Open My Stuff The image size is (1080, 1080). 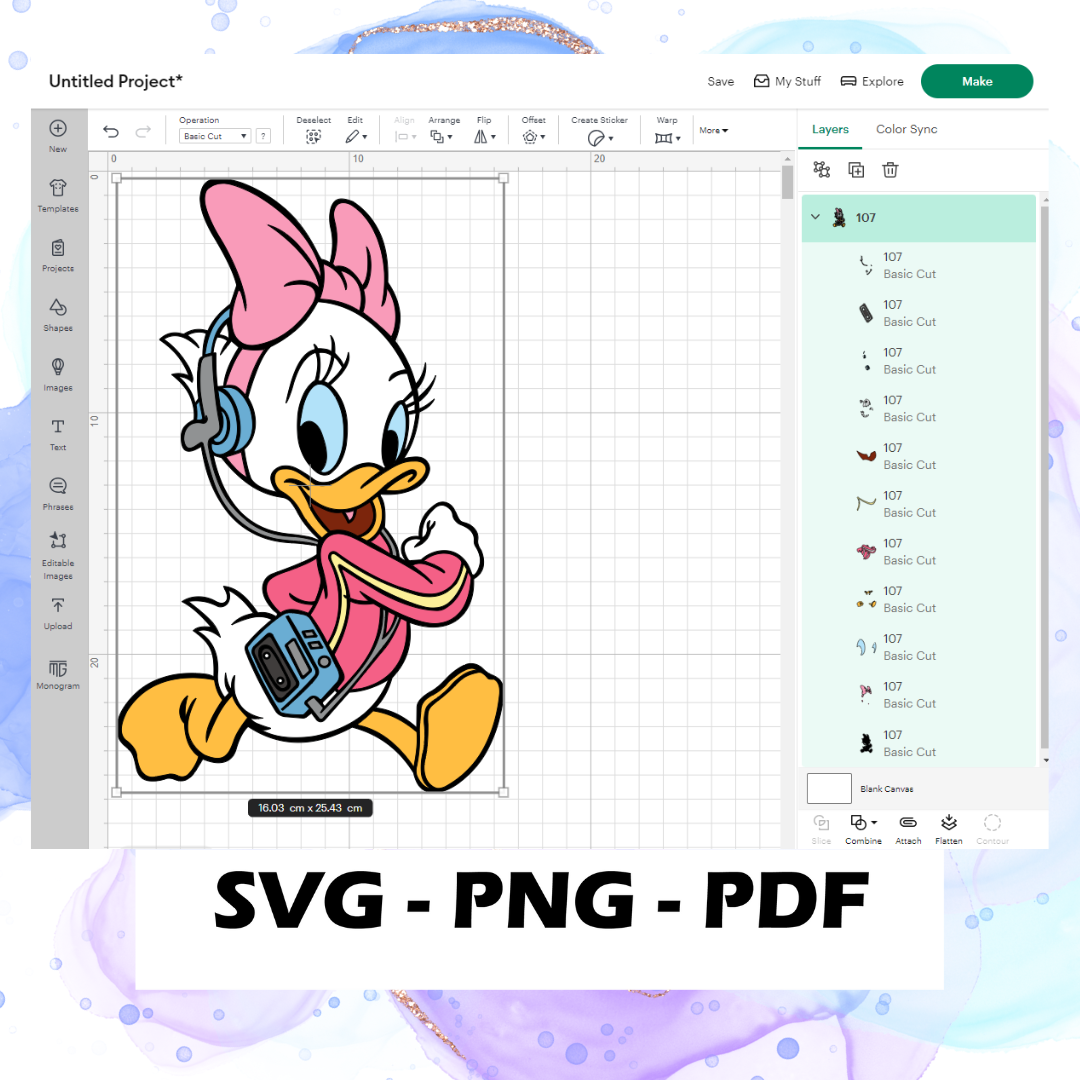(787, 81)
